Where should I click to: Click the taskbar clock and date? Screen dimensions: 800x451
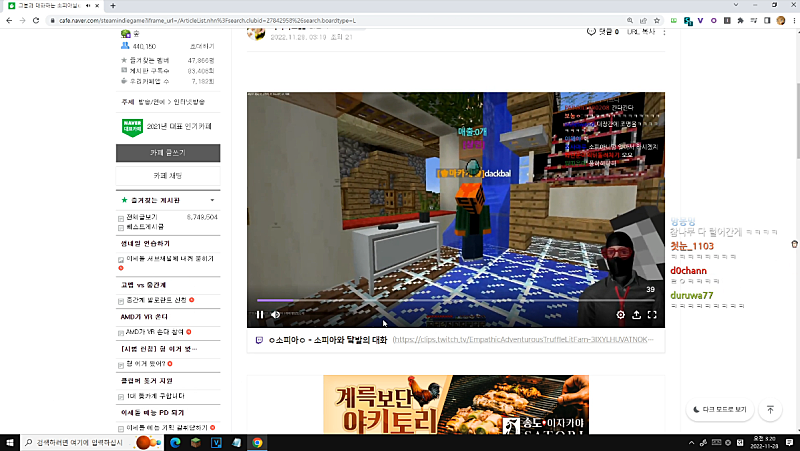(x=764, y=442)
